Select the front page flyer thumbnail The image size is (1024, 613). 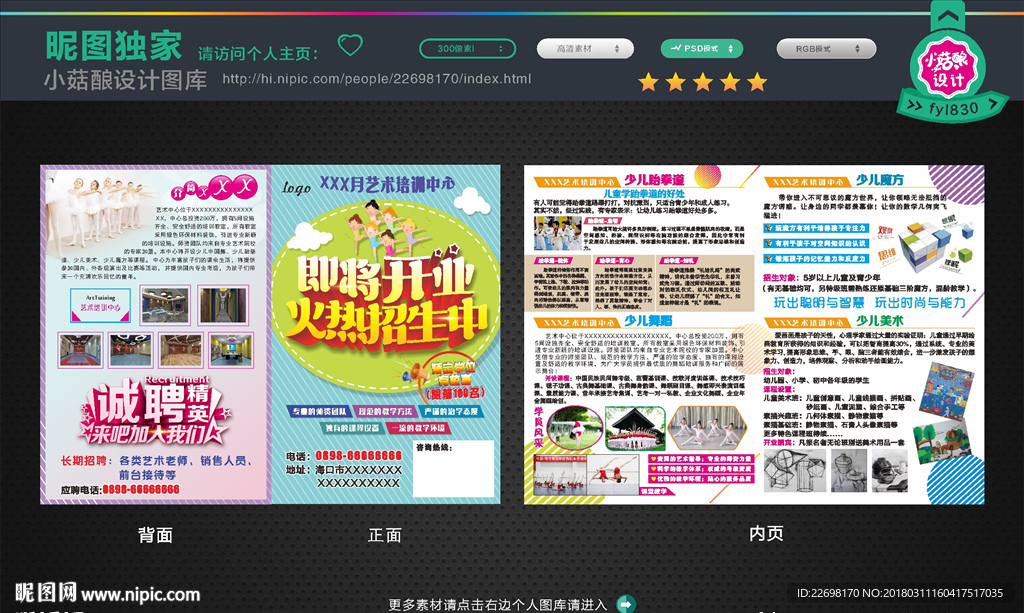(385, 334)
